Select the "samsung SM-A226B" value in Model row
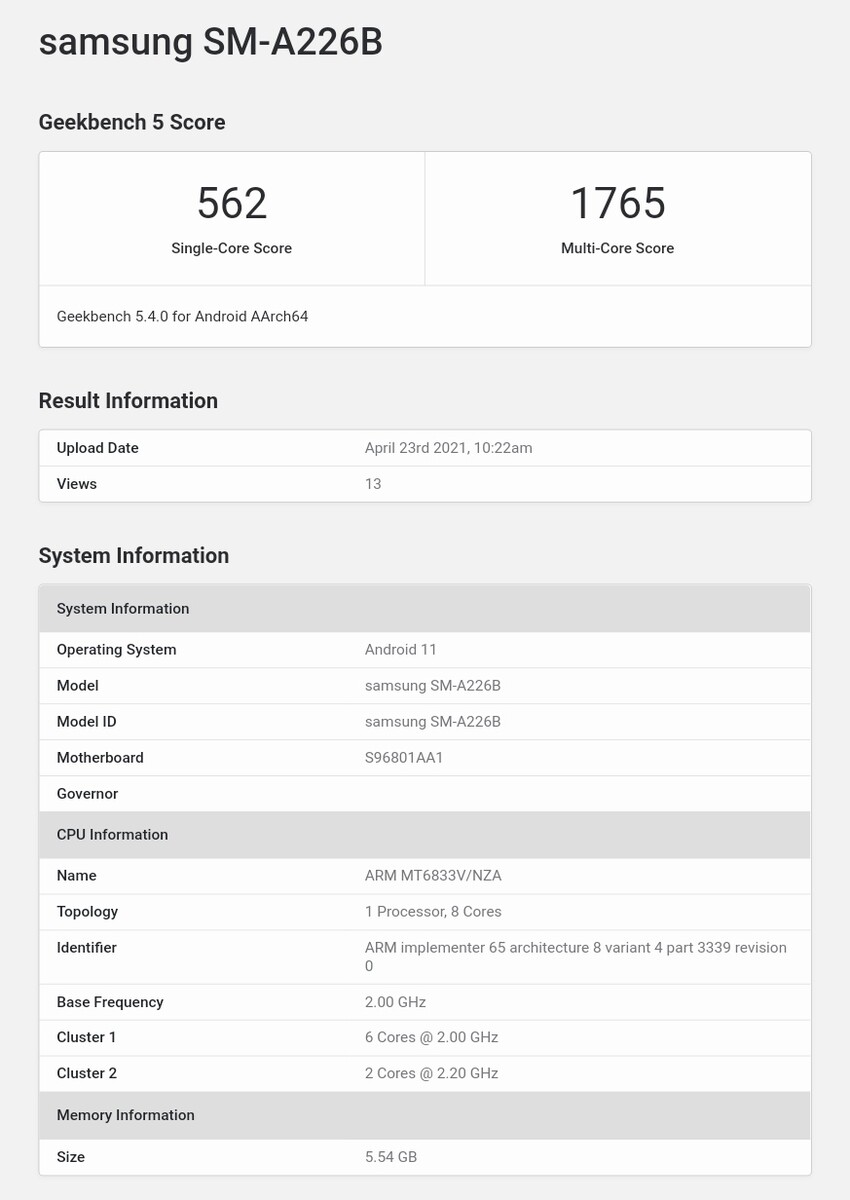This screenshot has height=1200, width=850. click(433, 686)
